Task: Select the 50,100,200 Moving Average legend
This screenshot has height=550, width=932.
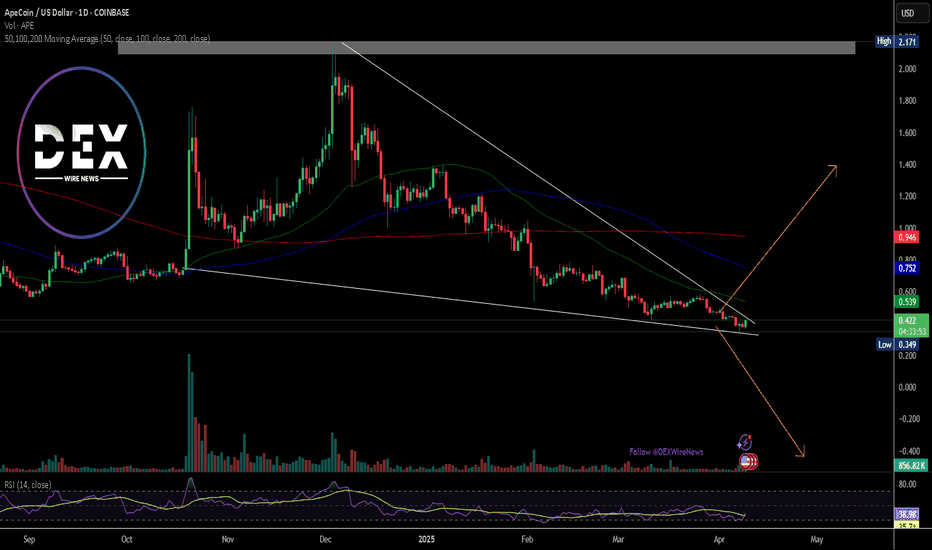Action: [x=107, y=39]
